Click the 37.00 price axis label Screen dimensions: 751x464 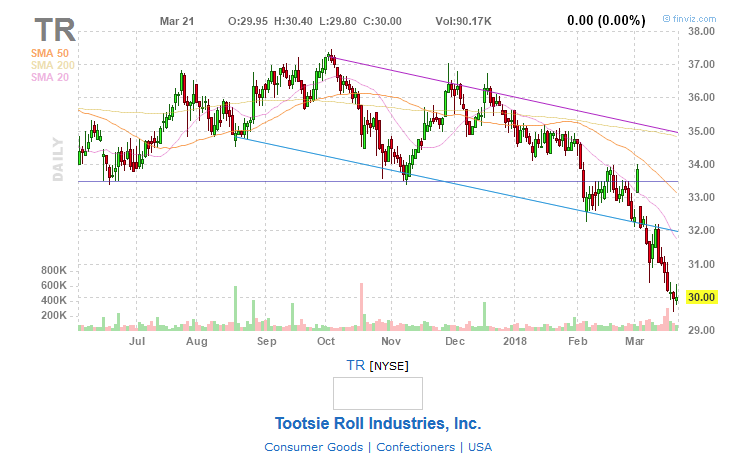point(701,65)
